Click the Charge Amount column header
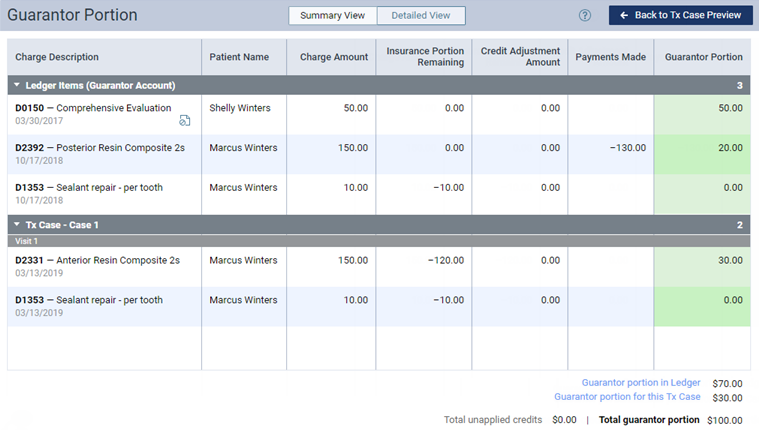 pos(334,58)
